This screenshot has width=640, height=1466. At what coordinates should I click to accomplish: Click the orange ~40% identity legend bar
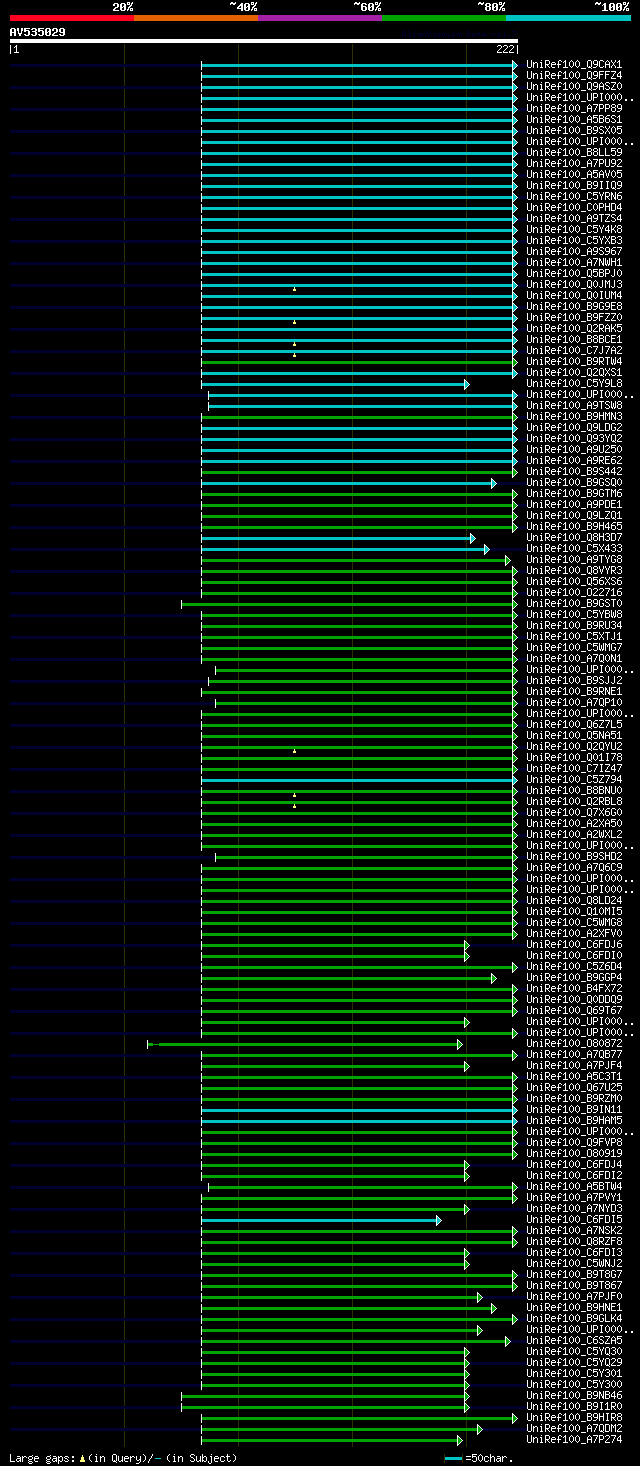pos(196,18)
